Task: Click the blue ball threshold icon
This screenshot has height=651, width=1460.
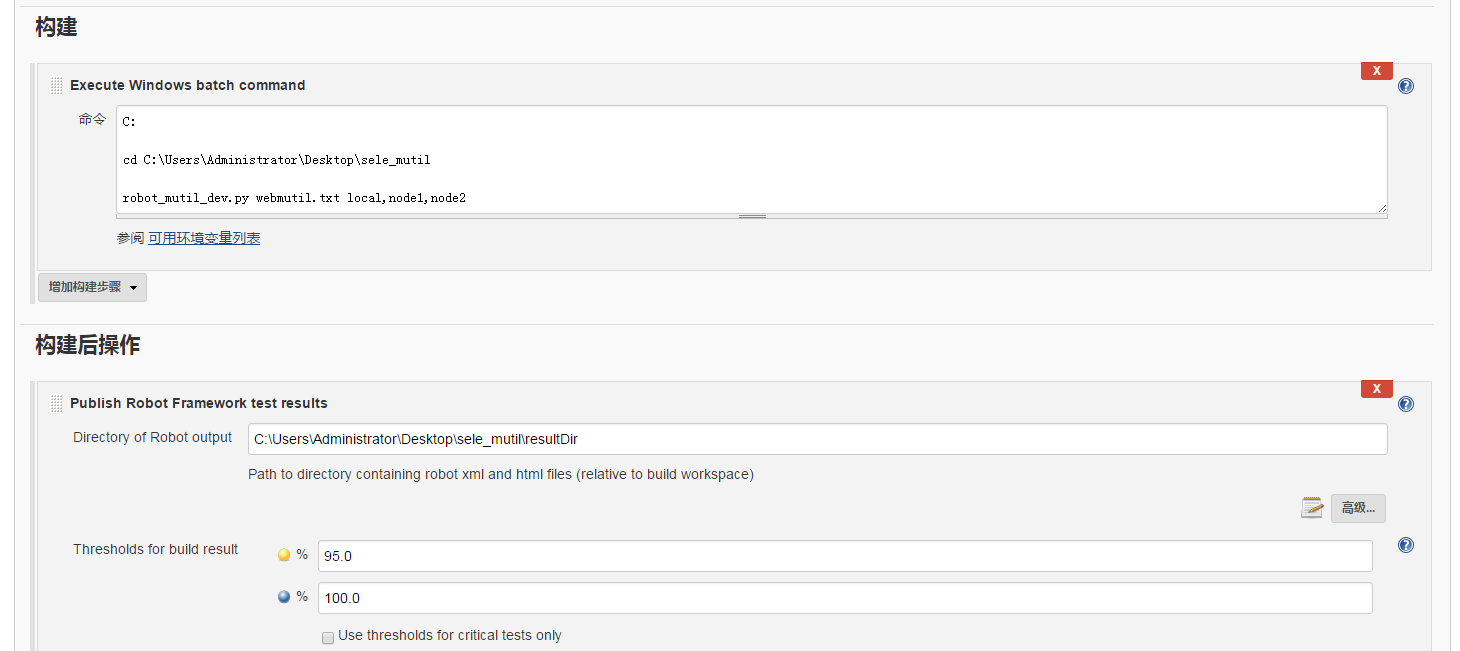Action: 284,597
